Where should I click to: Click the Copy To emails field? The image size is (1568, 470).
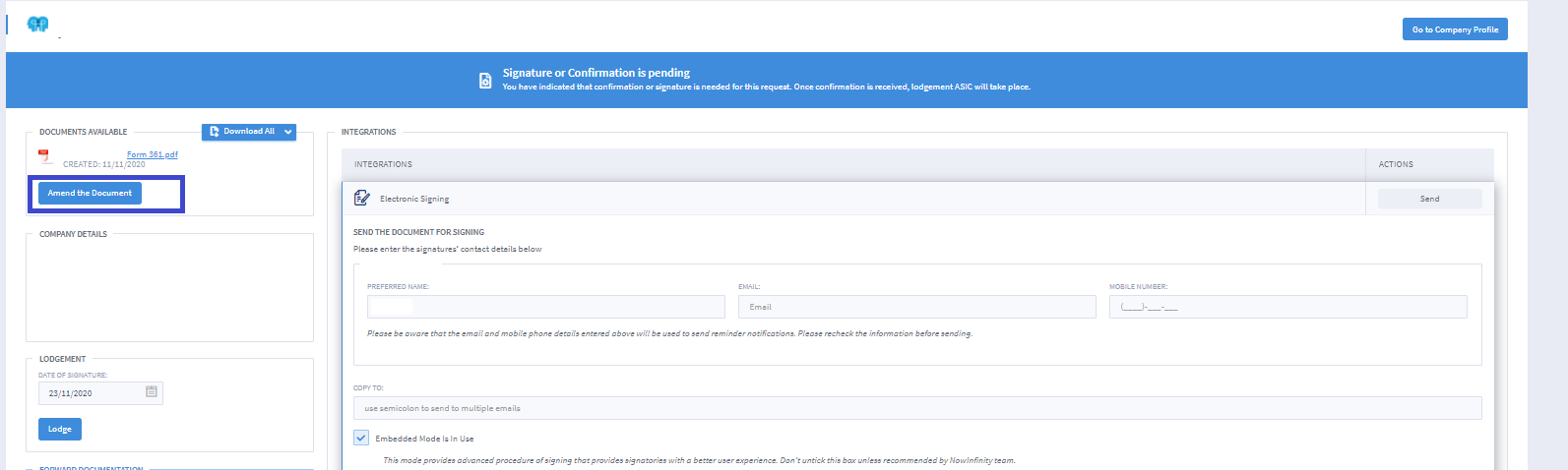(x=916, y=408)
